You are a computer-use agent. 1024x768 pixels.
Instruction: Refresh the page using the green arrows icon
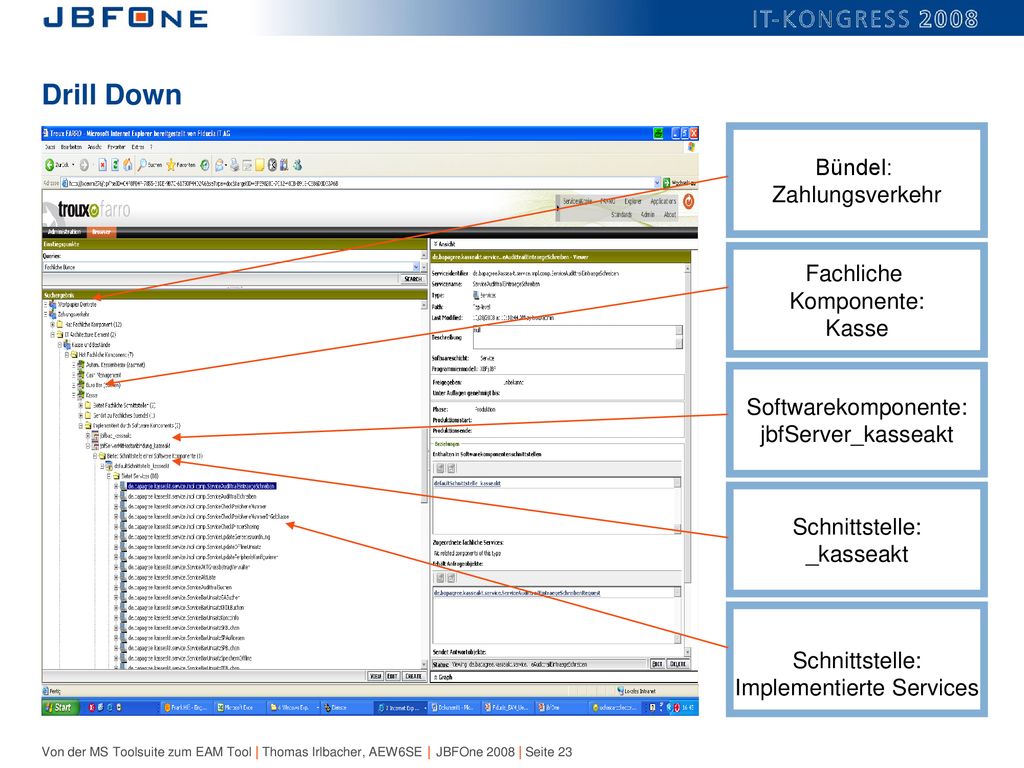115,165
